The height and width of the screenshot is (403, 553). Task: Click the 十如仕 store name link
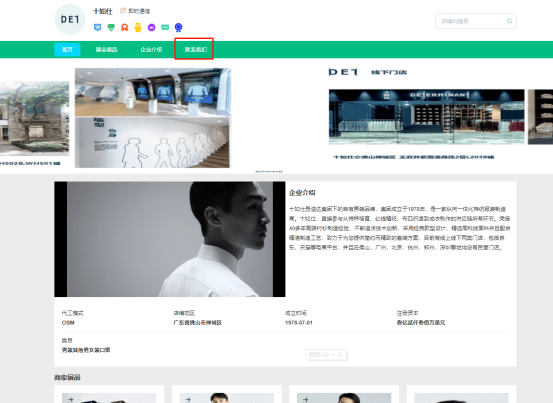point(103,11)
